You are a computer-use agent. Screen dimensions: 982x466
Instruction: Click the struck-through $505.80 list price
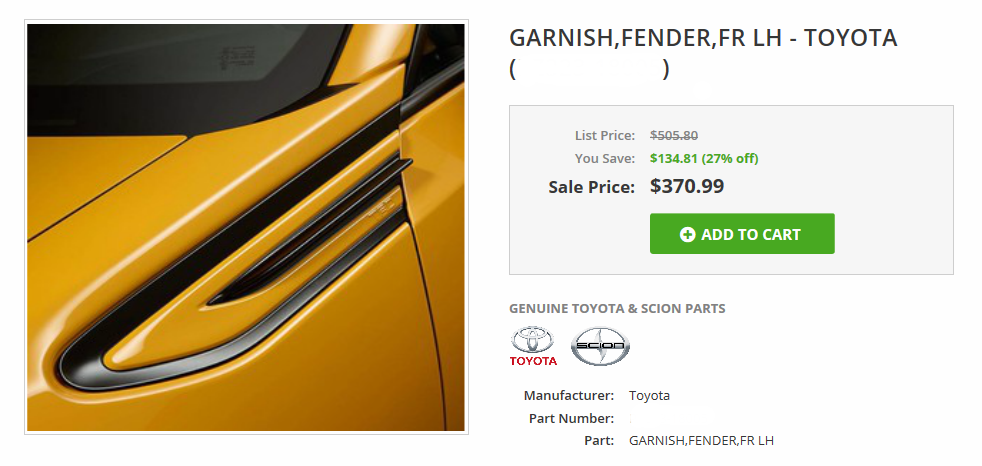(674, 135)
